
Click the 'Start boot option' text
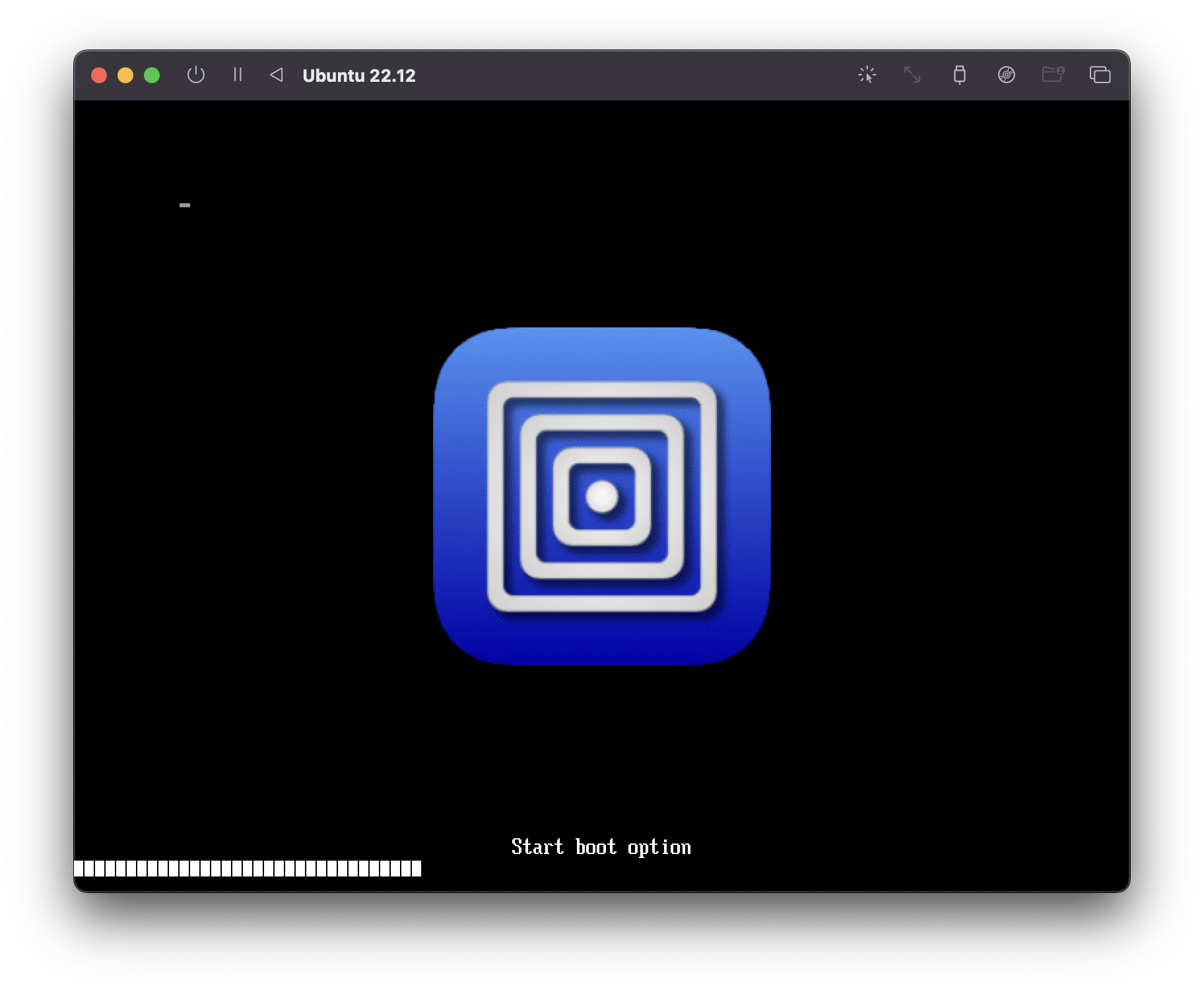point(601,847)
